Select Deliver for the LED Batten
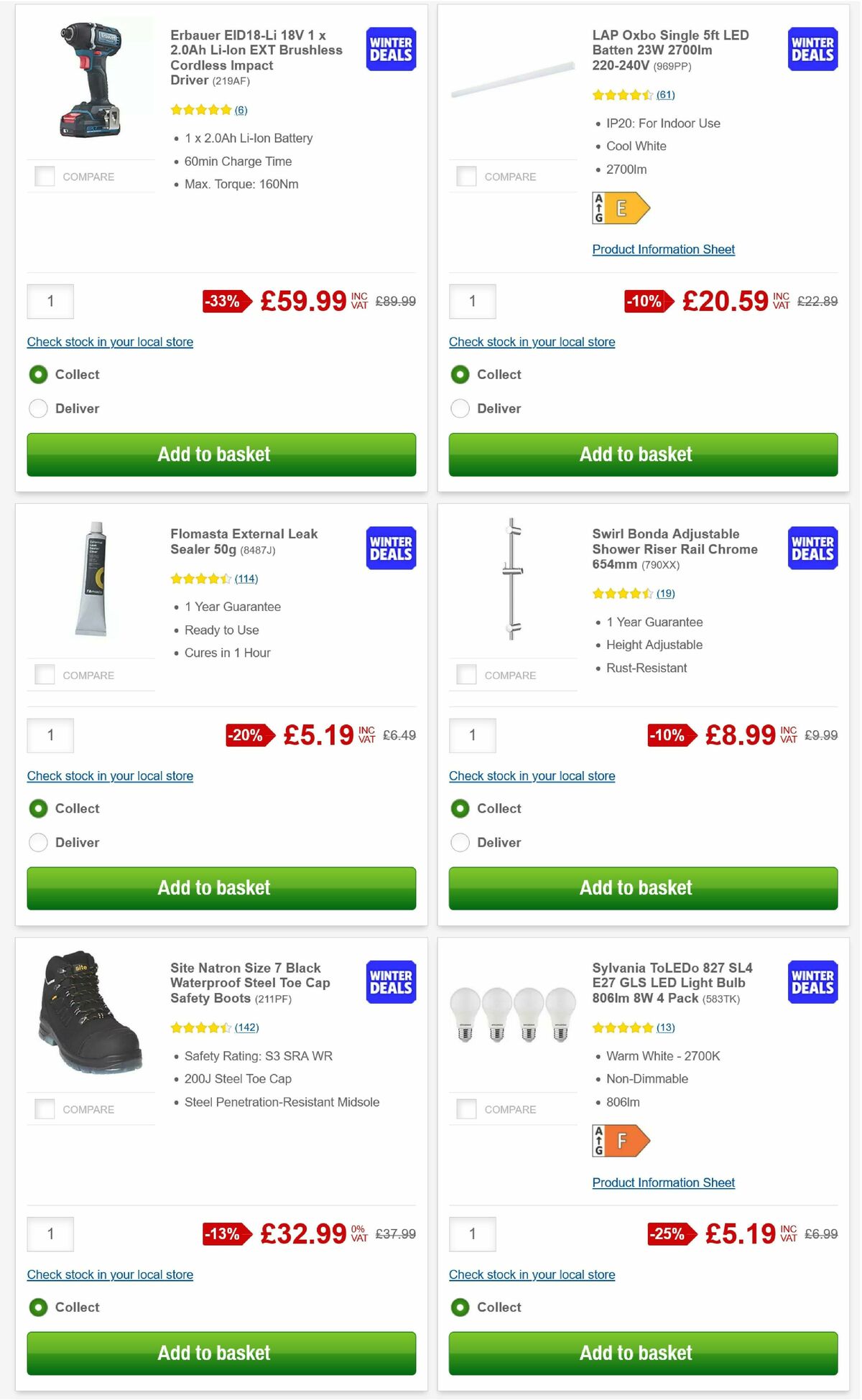Screen dimensions: 862x1400 pos(460,408)
